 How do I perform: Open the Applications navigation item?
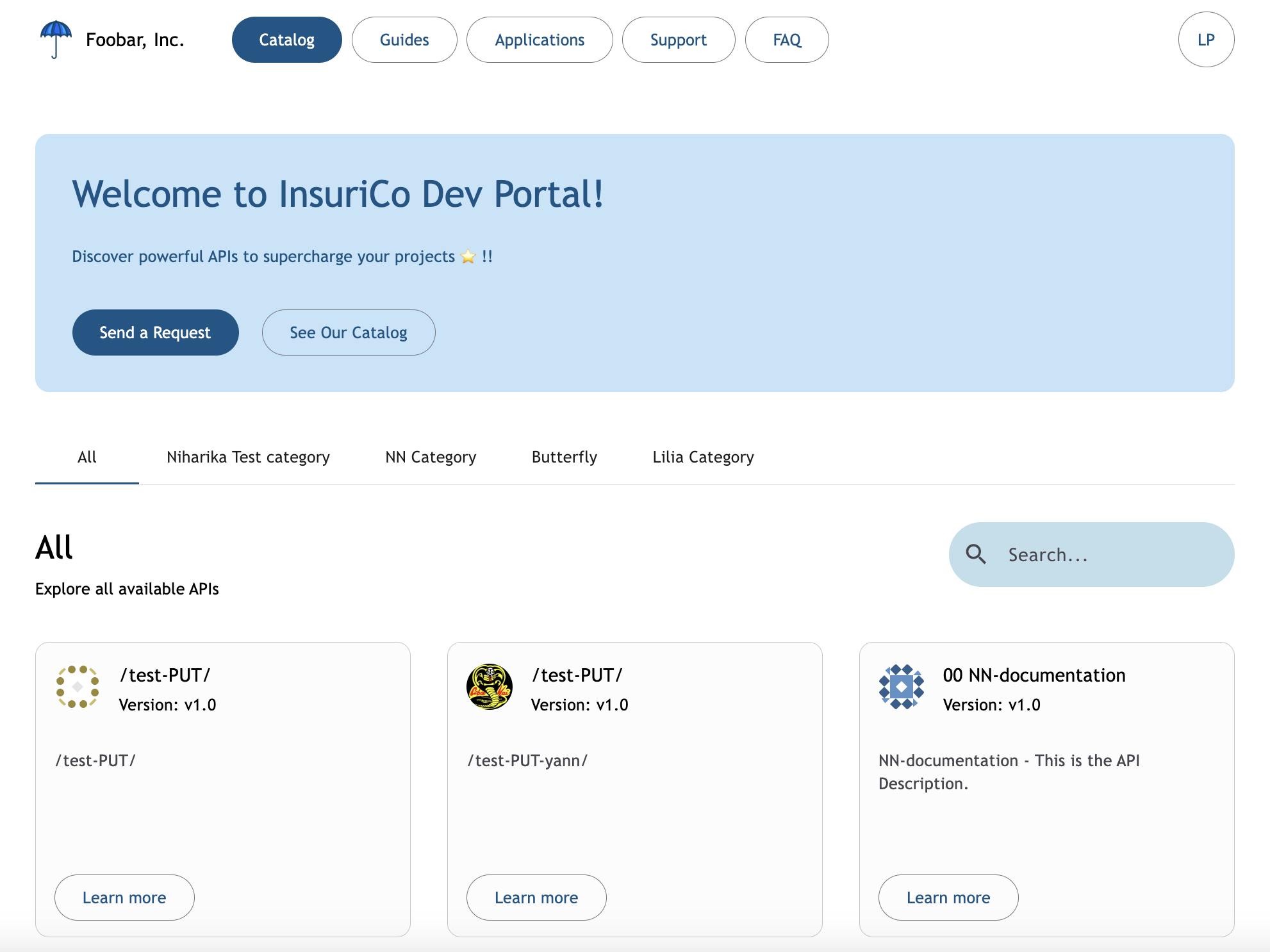(540, 40)
